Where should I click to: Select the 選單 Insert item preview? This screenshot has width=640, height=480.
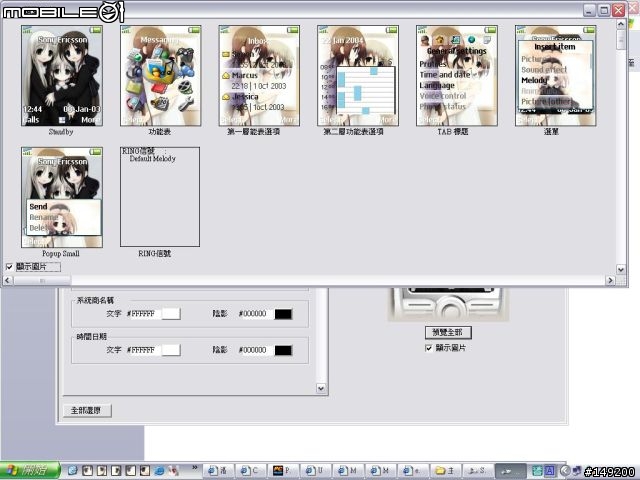pyautogui.click(x=556, y=76)
